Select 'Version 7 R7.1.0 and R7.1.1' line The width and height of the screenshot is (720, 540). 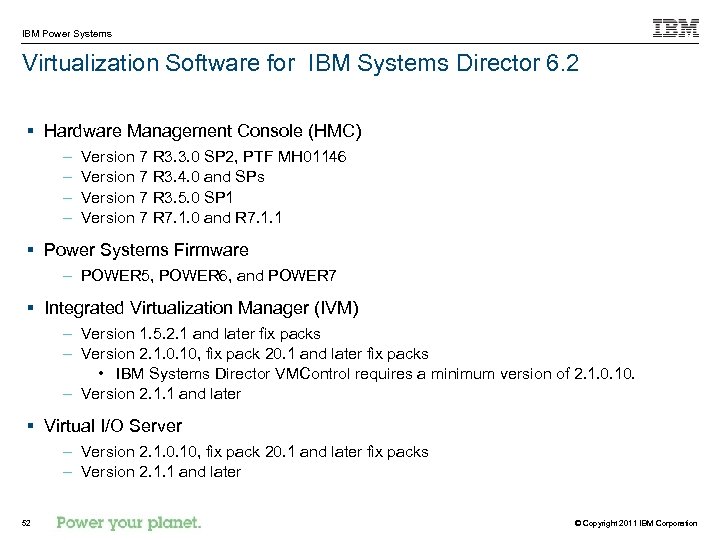pyautogui.click(x=181, y=218)
